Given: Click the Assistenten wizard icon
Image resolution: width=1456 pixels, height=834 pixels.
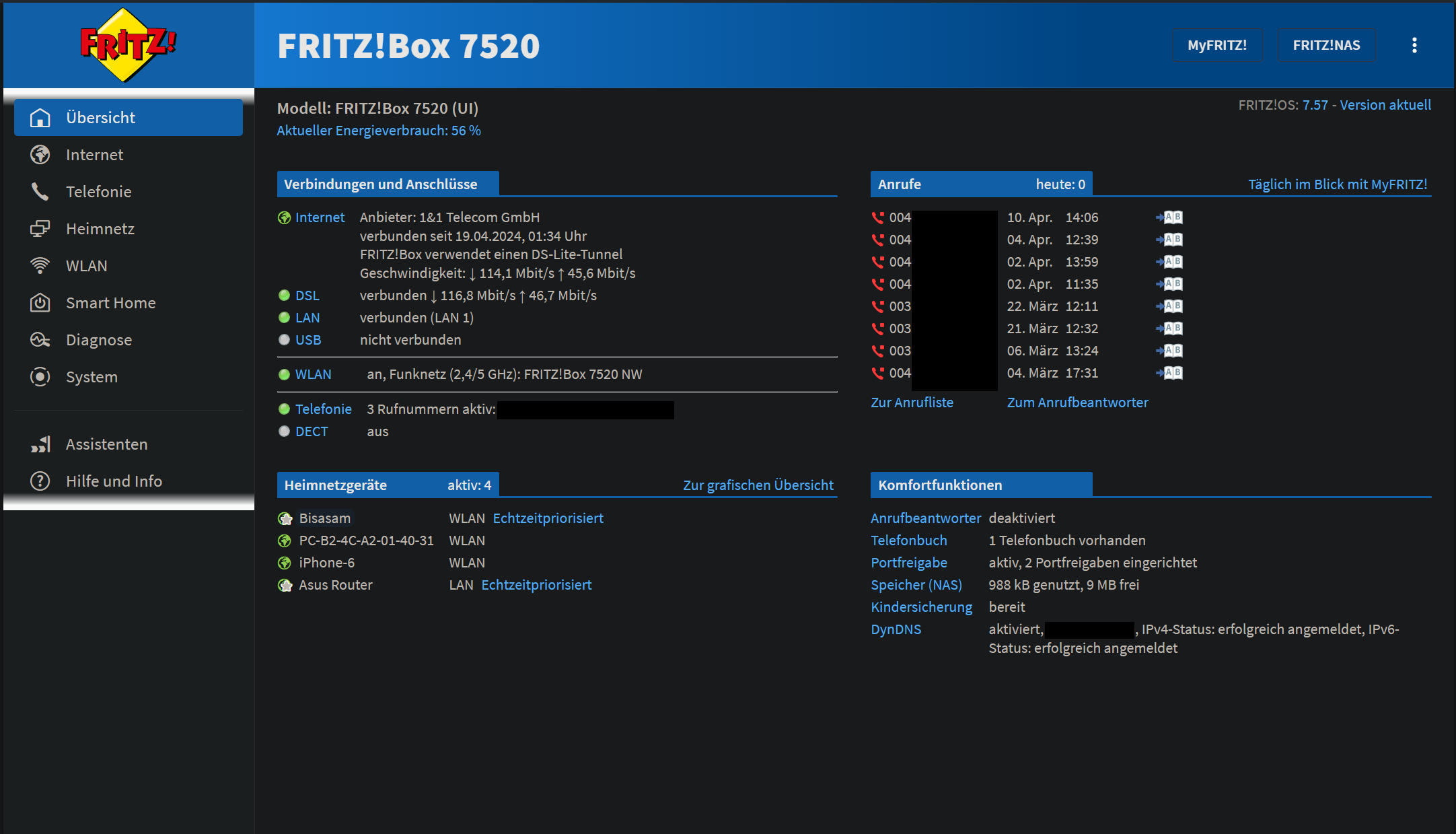Looking at the screenshot, I should pyautogui.click(x=40, y=444).
